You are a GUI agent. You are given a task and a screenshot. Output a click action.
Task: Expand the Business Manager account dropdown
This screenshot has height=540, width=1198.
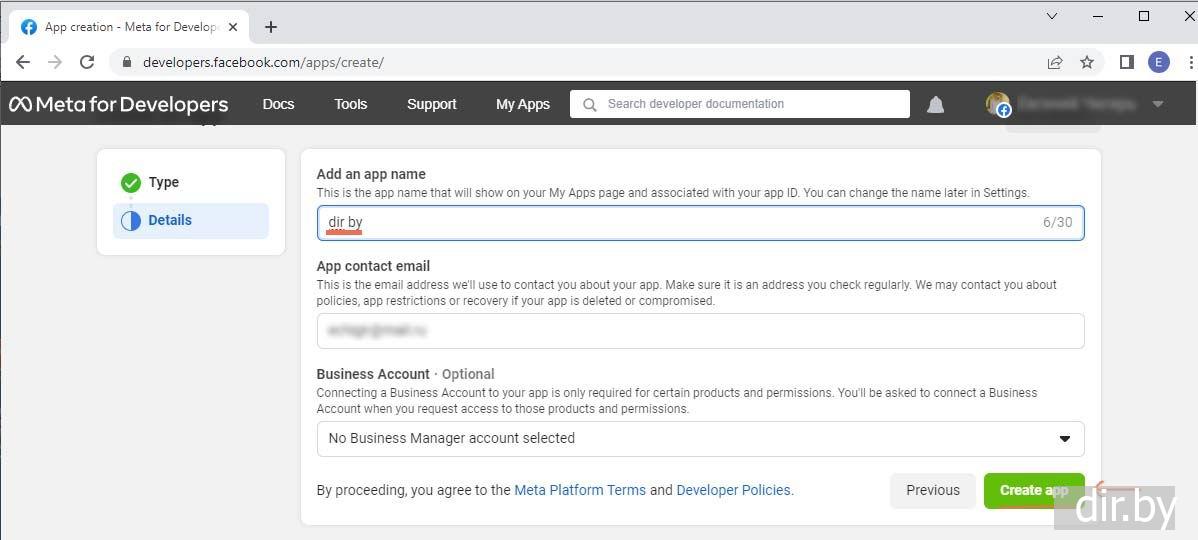coord(700,438)
